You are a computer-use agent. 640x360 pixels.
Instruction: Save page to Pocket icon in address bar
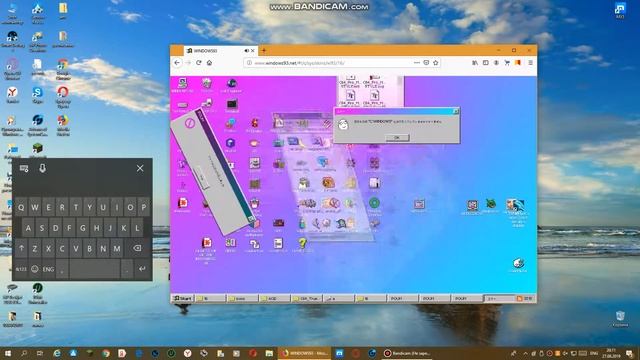426,63
